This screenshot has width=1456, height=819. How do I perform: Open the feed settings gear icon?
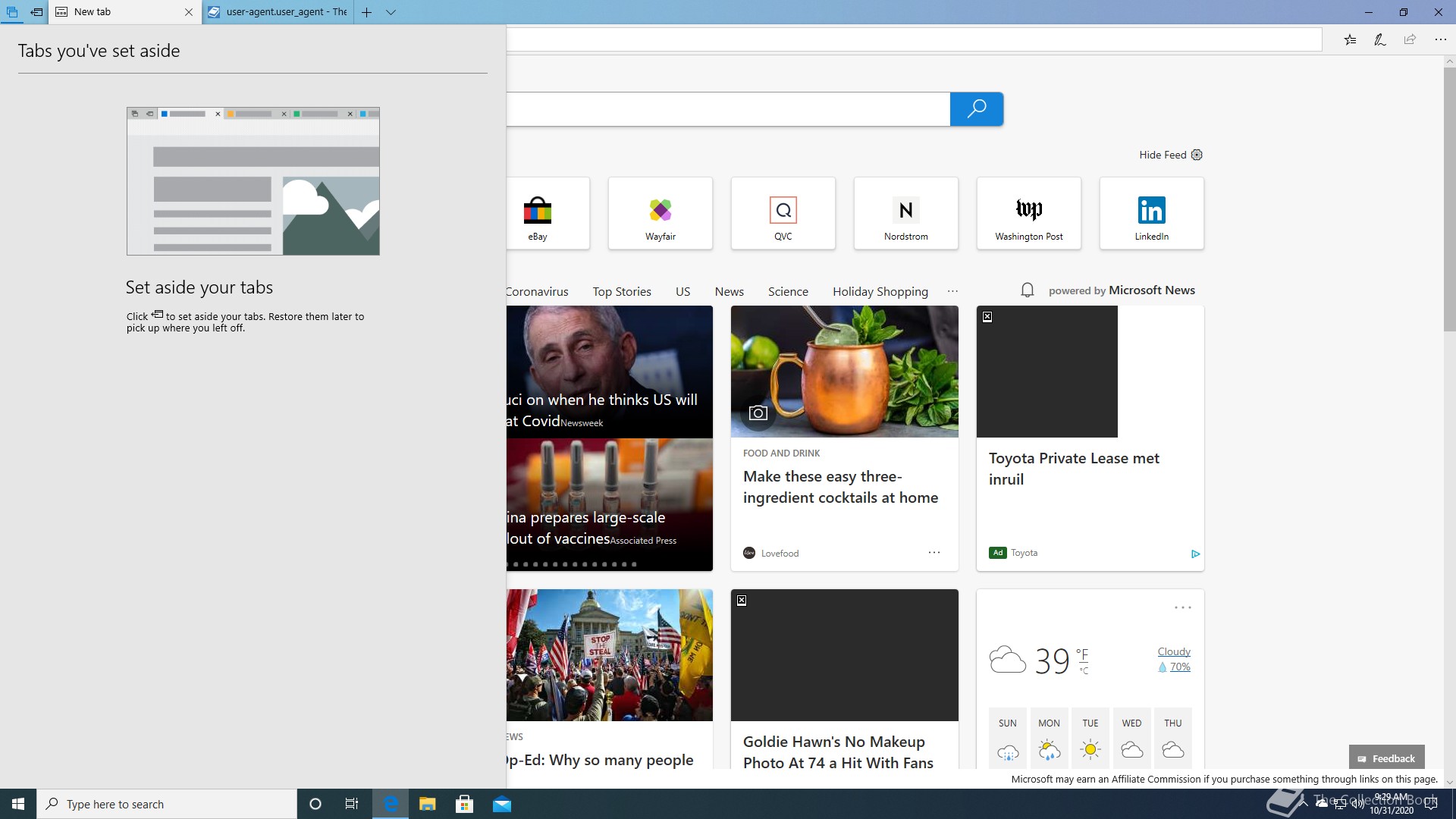pos(1197,155)
